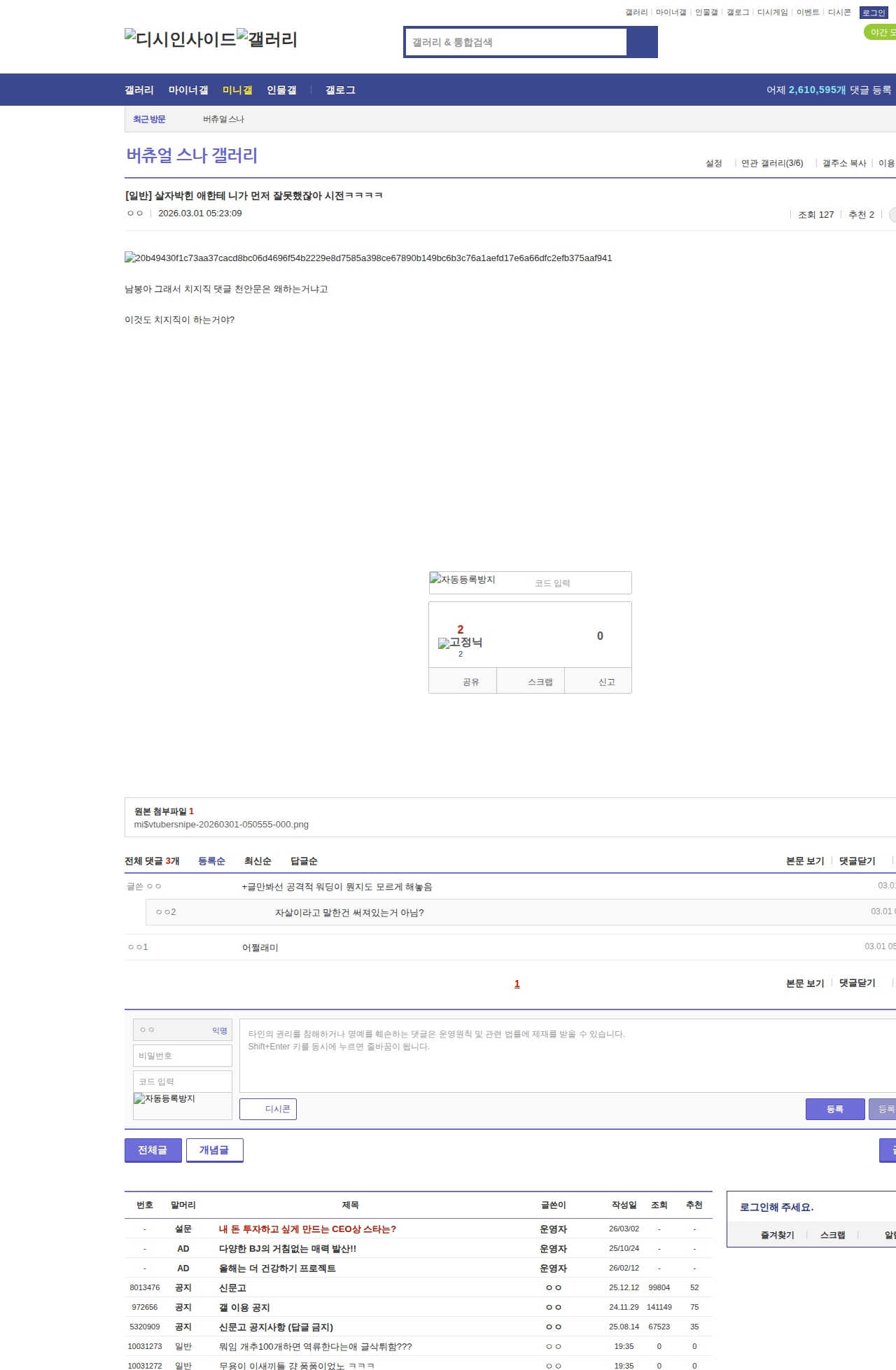Click reply '자살이라고 말한건 써져있는거 아님?'
This screenshot has width=896, height=1370.
point(349,912)
